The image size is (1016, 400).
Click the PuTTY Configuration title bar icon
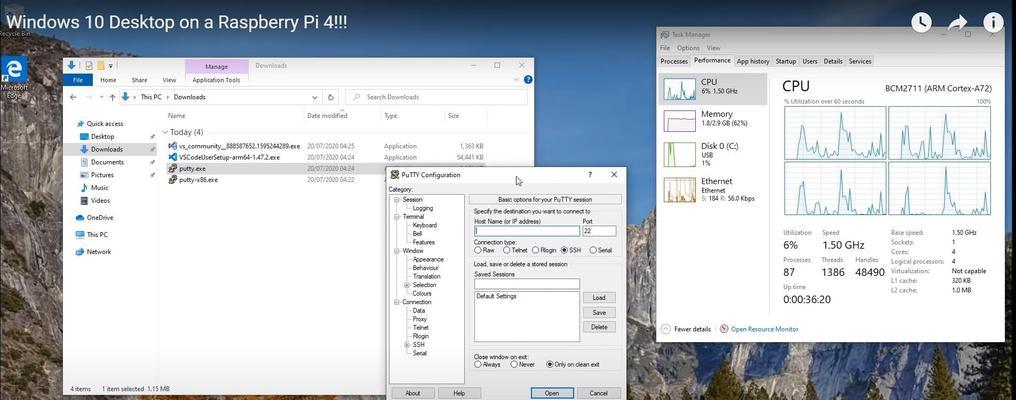pyautogui.click(x=395, y=175)
